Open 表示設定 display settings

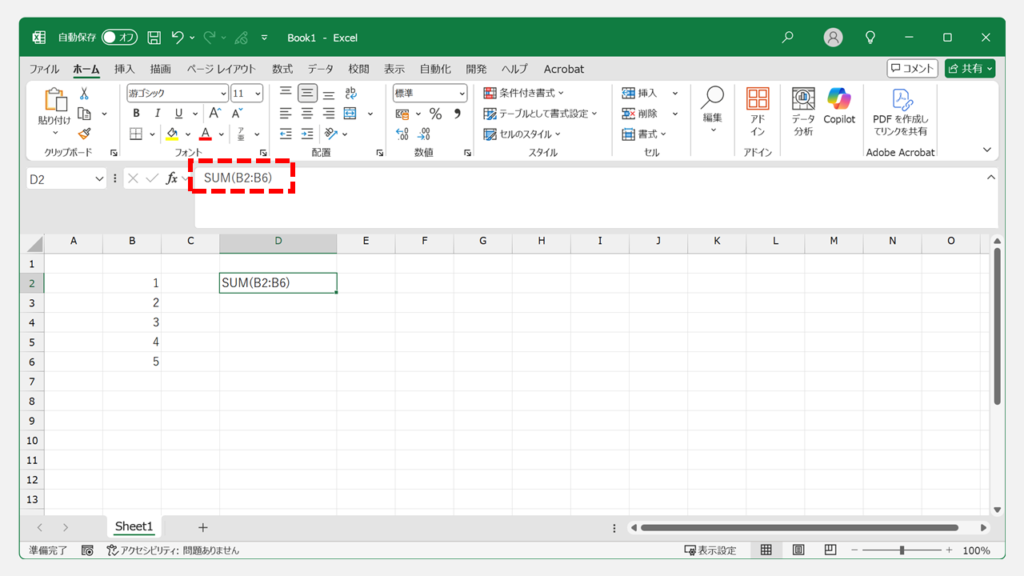[710, 551]
